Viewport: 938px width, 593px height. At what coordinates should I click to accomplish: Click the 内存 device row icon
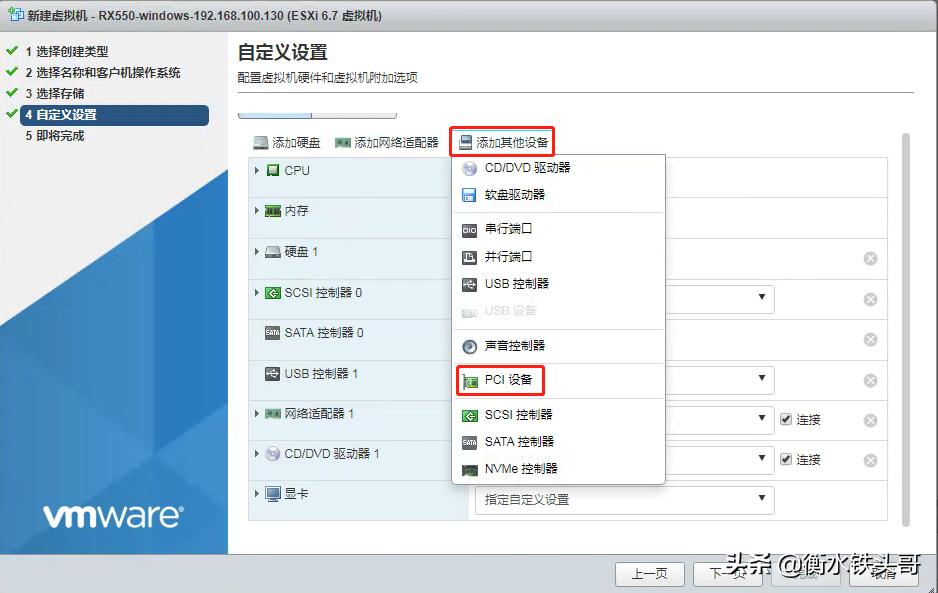tap(273, 211)
